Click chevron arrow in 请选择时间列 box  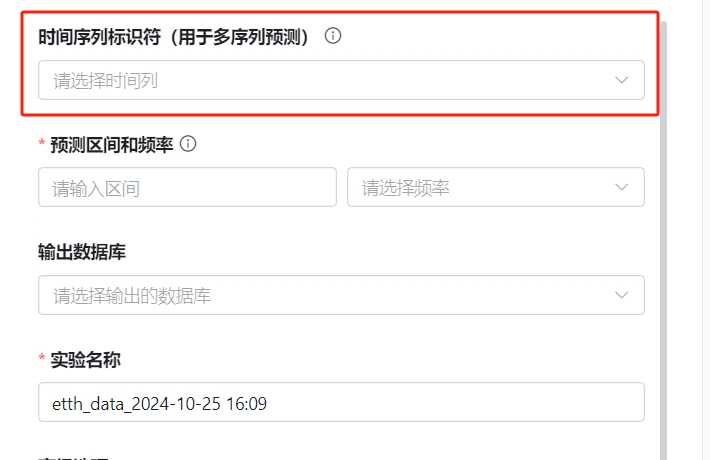tap(621, 80)
